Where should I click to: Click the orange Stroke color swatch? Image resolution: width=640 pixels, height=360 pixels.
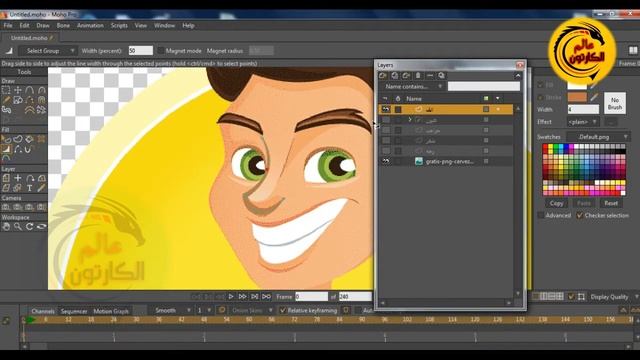577,98
